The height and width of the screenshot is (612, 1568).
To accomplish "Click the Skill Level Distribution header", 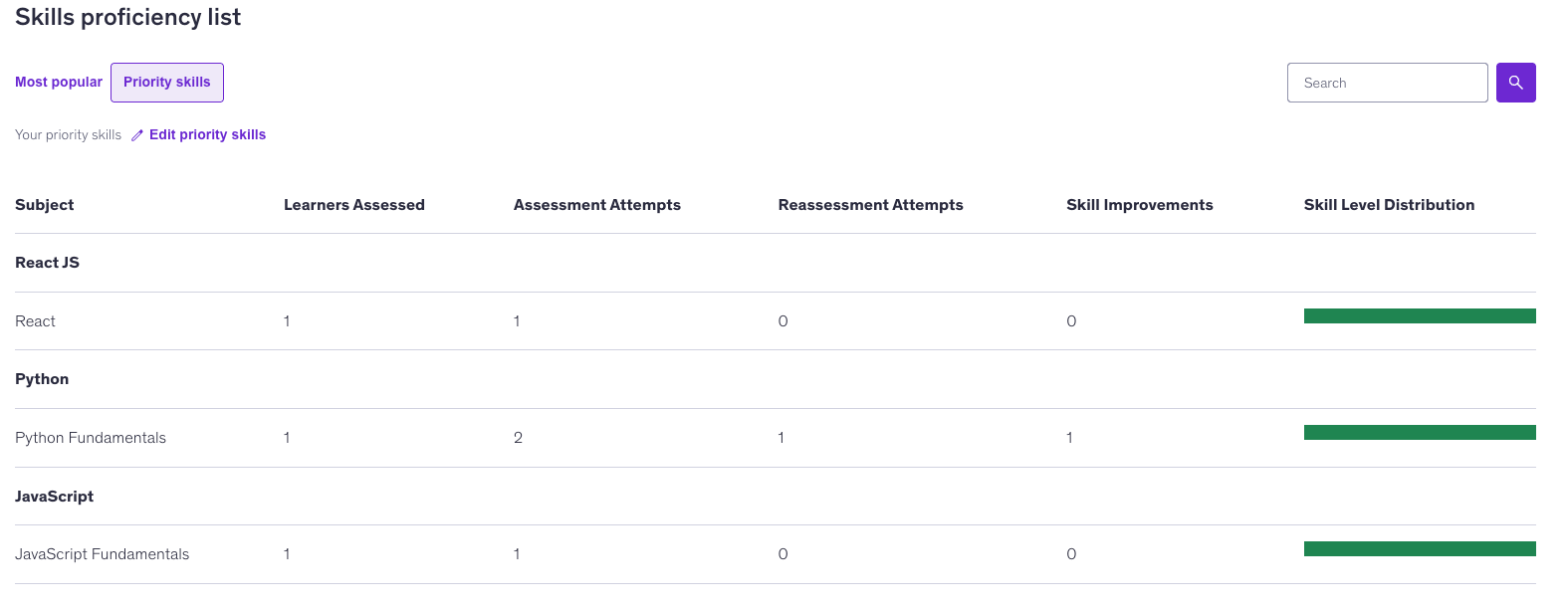I will click(x=1389, y=205).
